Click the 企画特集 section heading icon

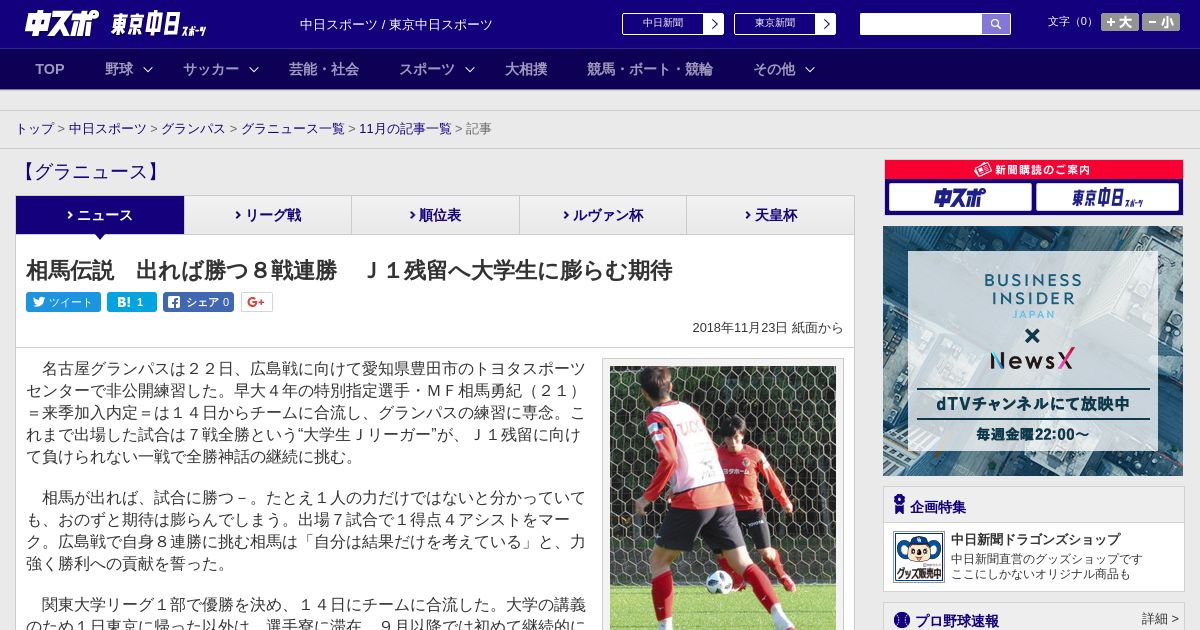coord(899,505)
